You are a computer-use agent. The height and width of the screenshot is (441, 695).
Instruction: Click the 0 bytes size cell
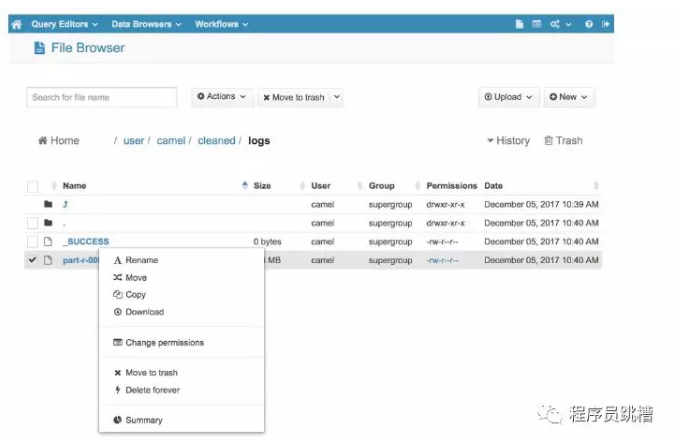tap(267, 242)
